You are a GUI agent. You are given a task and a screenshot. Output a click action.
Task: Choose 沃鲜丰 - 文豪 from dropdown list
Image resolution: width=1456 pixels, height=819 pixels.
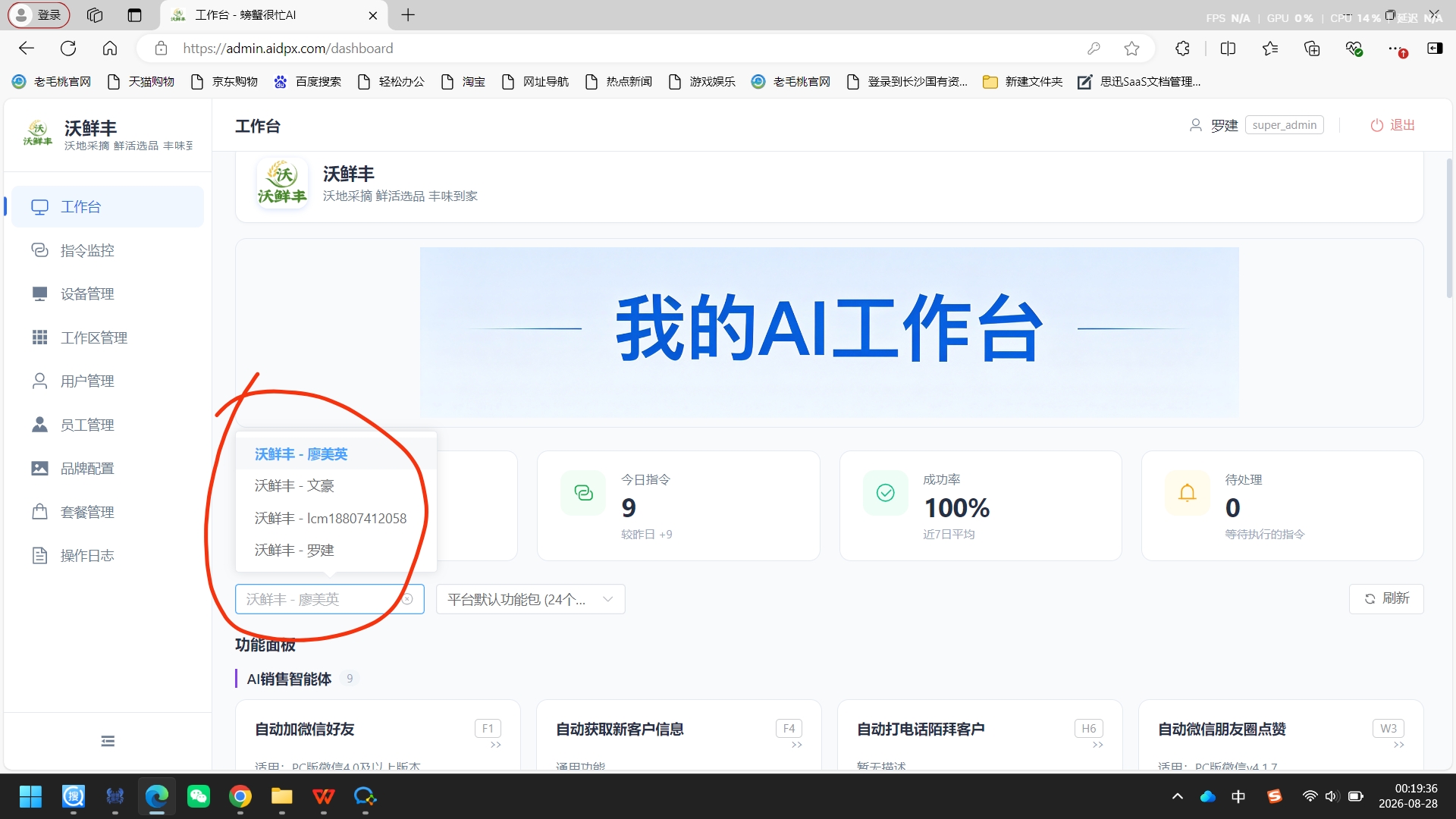[x=336, y=486]
